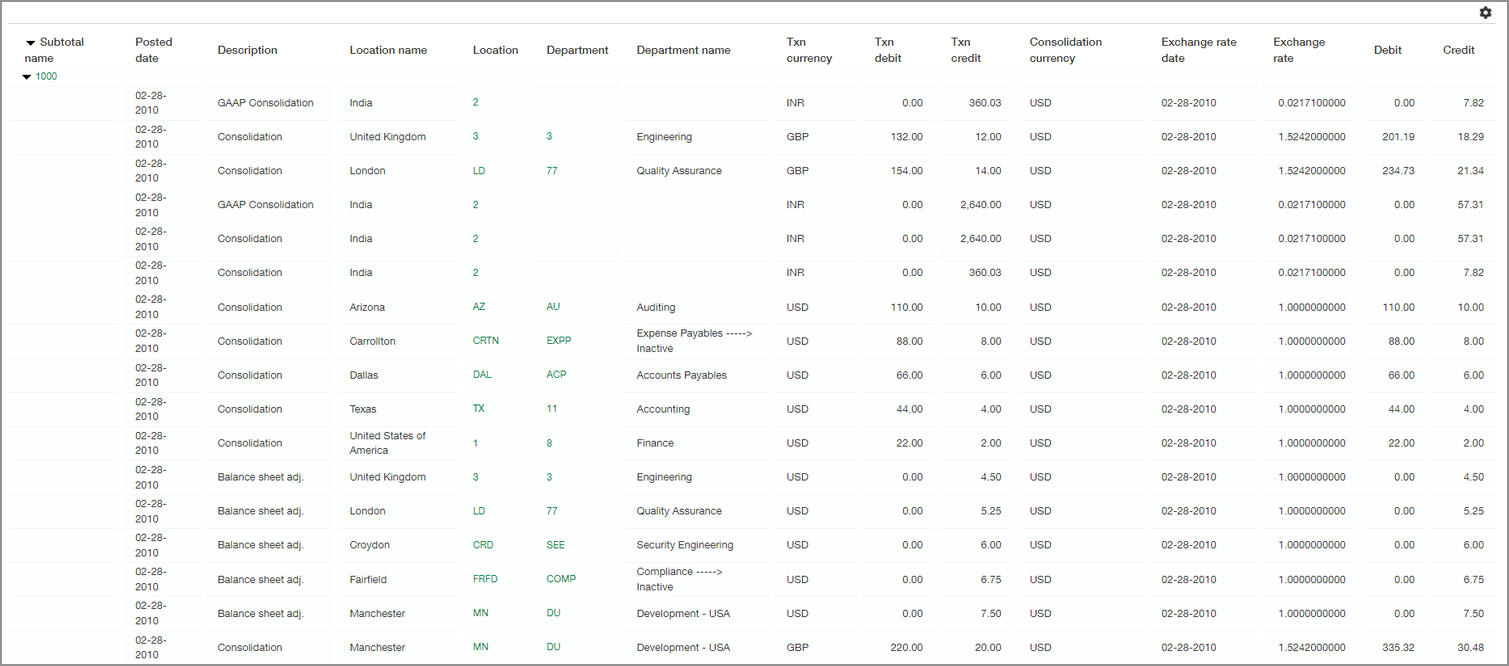Open the AZ location link for Arizona

pyautogui.click(x=479, y=306)
